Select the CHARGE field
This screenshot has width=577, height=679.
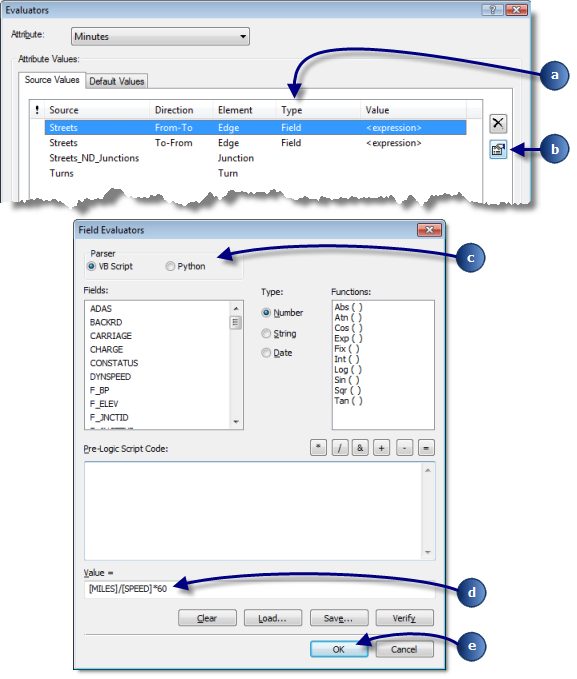(x=106, y=349)
